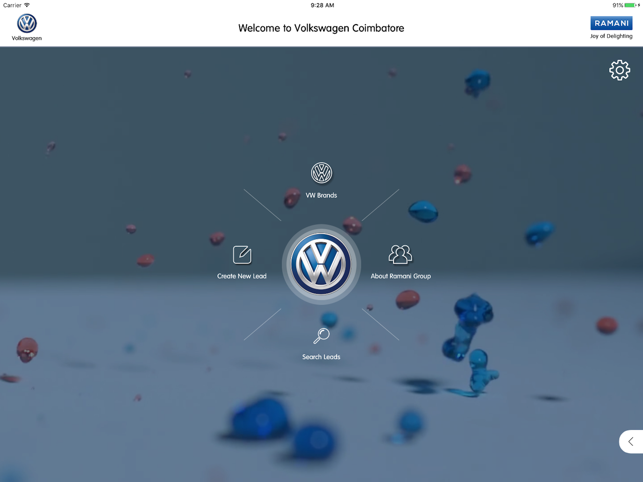The height and width of the screenshot is (482, 643).
Task: Expand the side panel chevron tab
Action: coord(631,441)
